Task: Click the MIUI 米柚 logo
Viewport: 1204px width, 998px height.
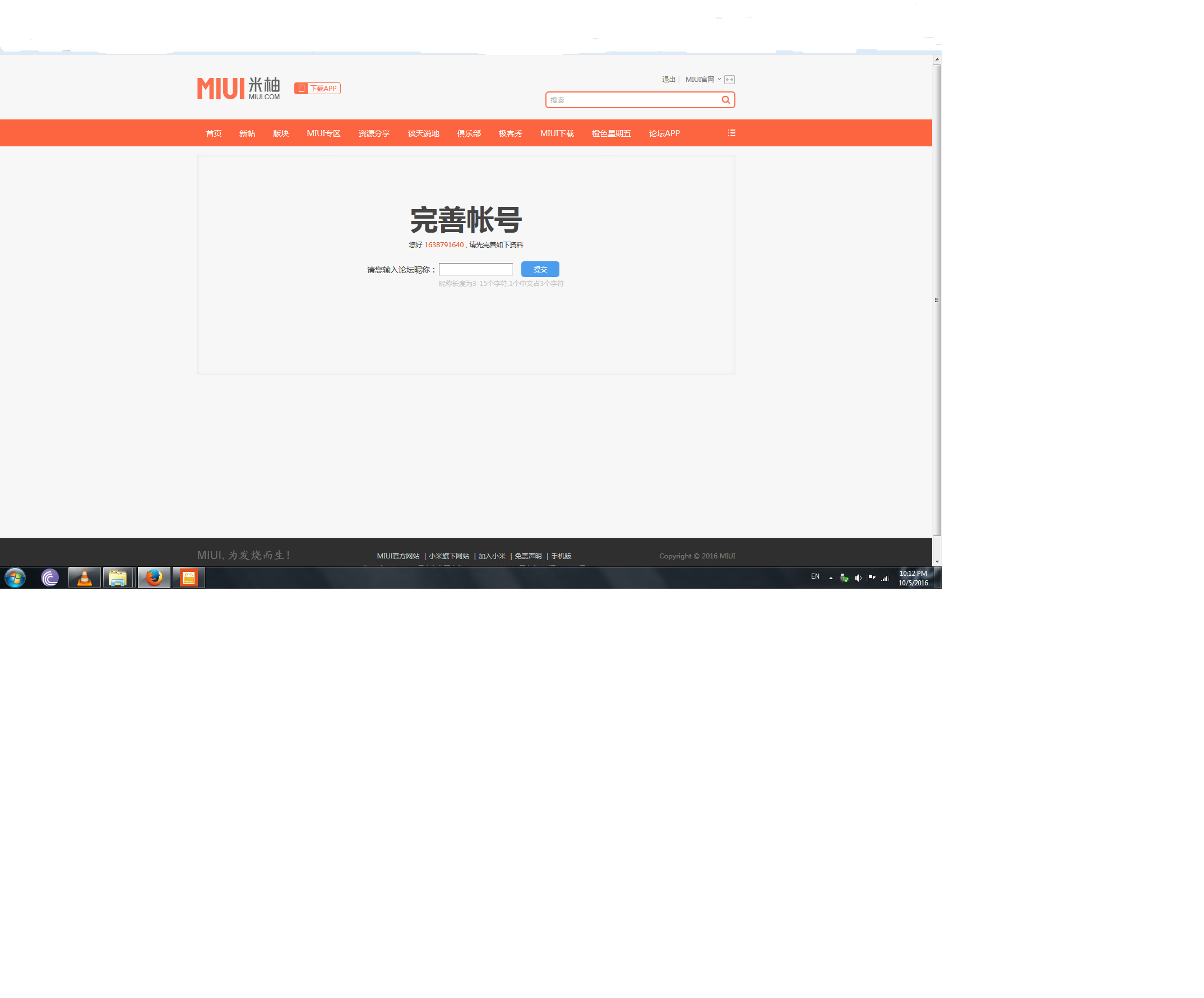Action: point(239,89)
